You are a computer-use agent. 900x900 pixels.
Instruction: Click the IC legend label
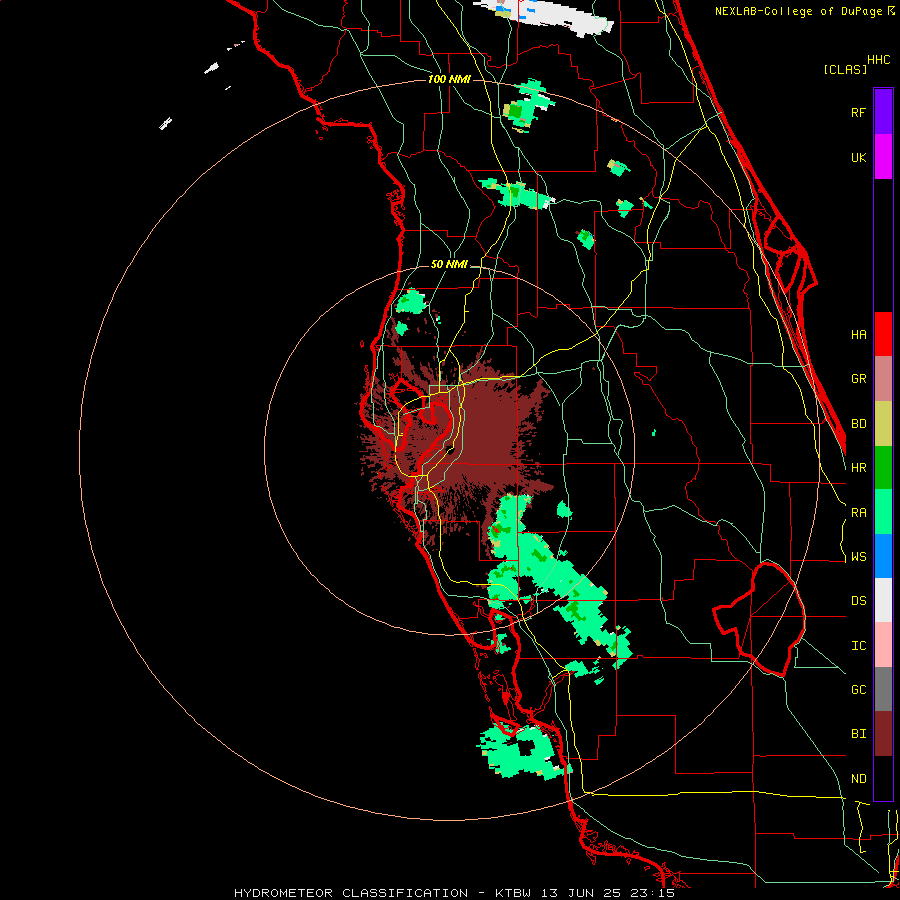point(858,645)
